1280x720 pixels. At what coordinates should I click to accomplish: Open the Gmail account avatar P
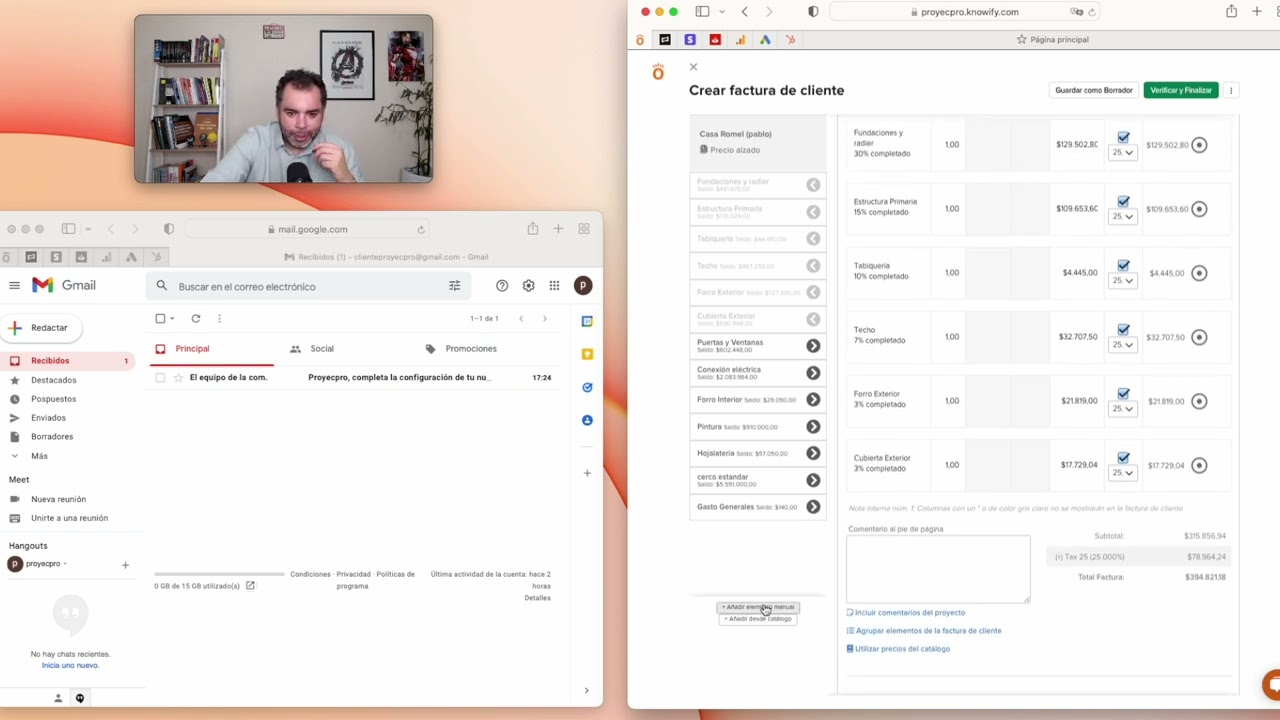583,286
